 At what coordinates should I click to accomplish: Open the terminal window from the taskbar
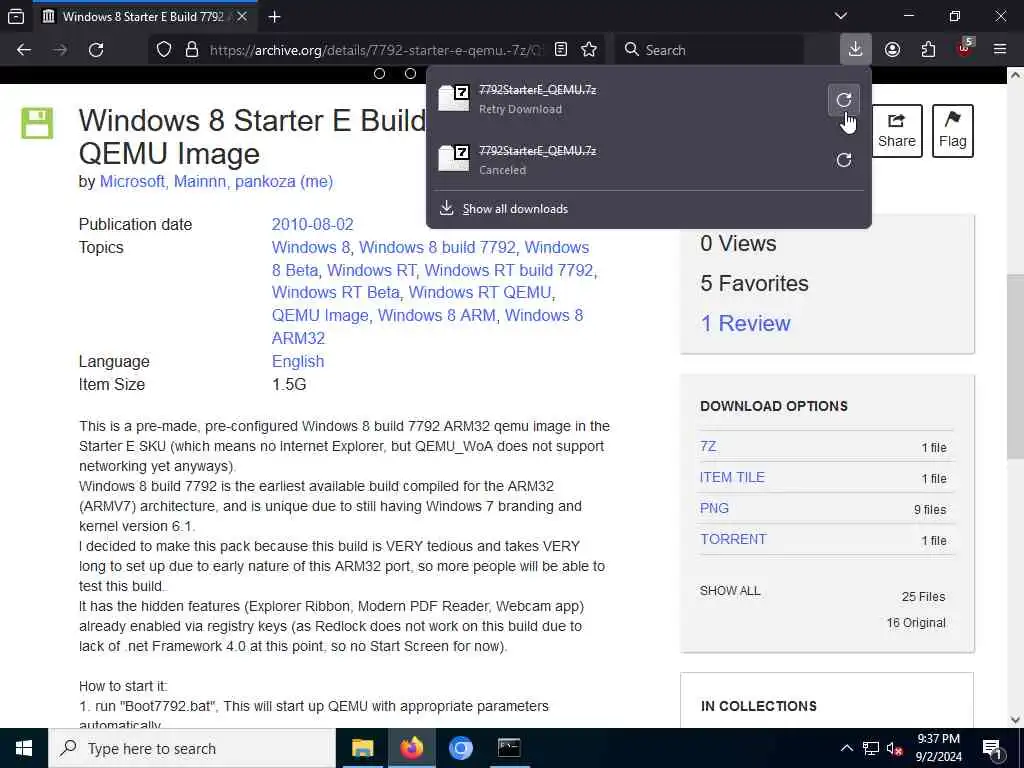pos(509,748)
